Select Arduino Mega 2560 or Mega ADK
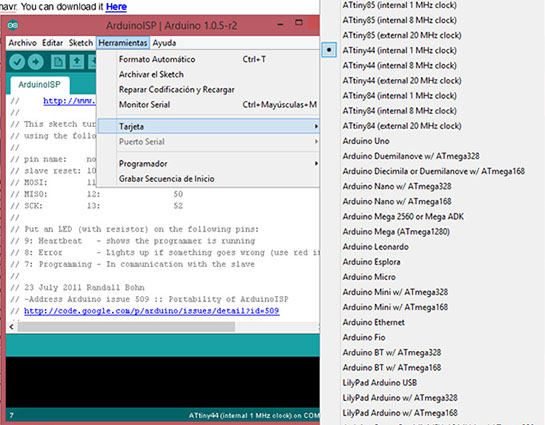The image size is (545, 425). [403, 216]
